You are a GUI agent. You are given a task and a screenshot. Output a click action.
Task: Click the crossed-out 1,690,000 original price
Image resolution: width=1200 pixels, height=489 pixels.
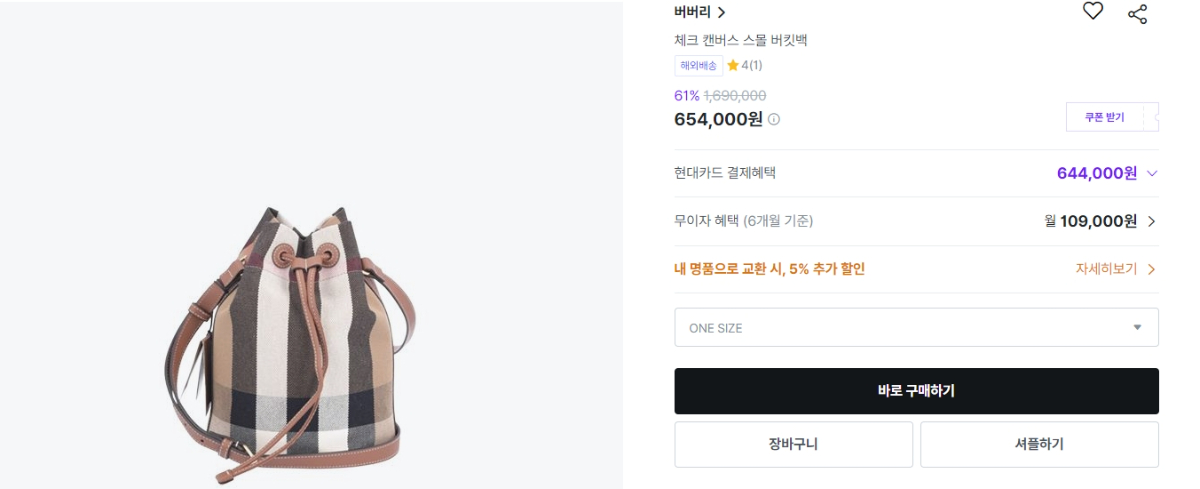point(735,96)
